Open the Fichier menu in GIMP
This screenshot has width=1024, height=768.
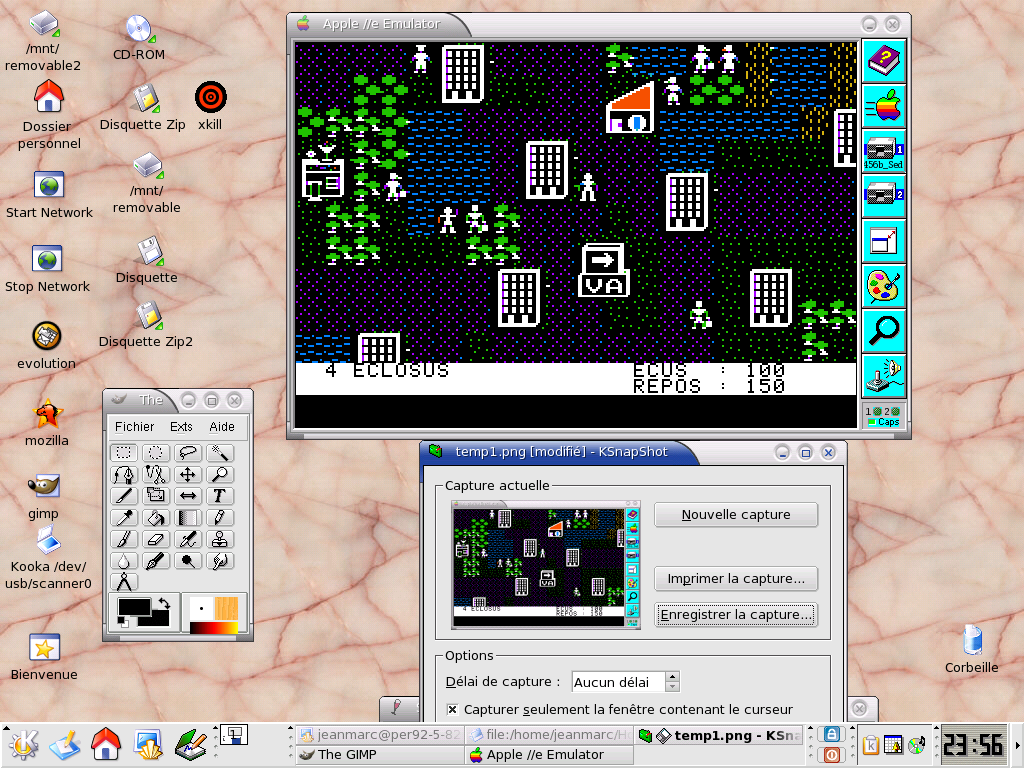point(135,426)
